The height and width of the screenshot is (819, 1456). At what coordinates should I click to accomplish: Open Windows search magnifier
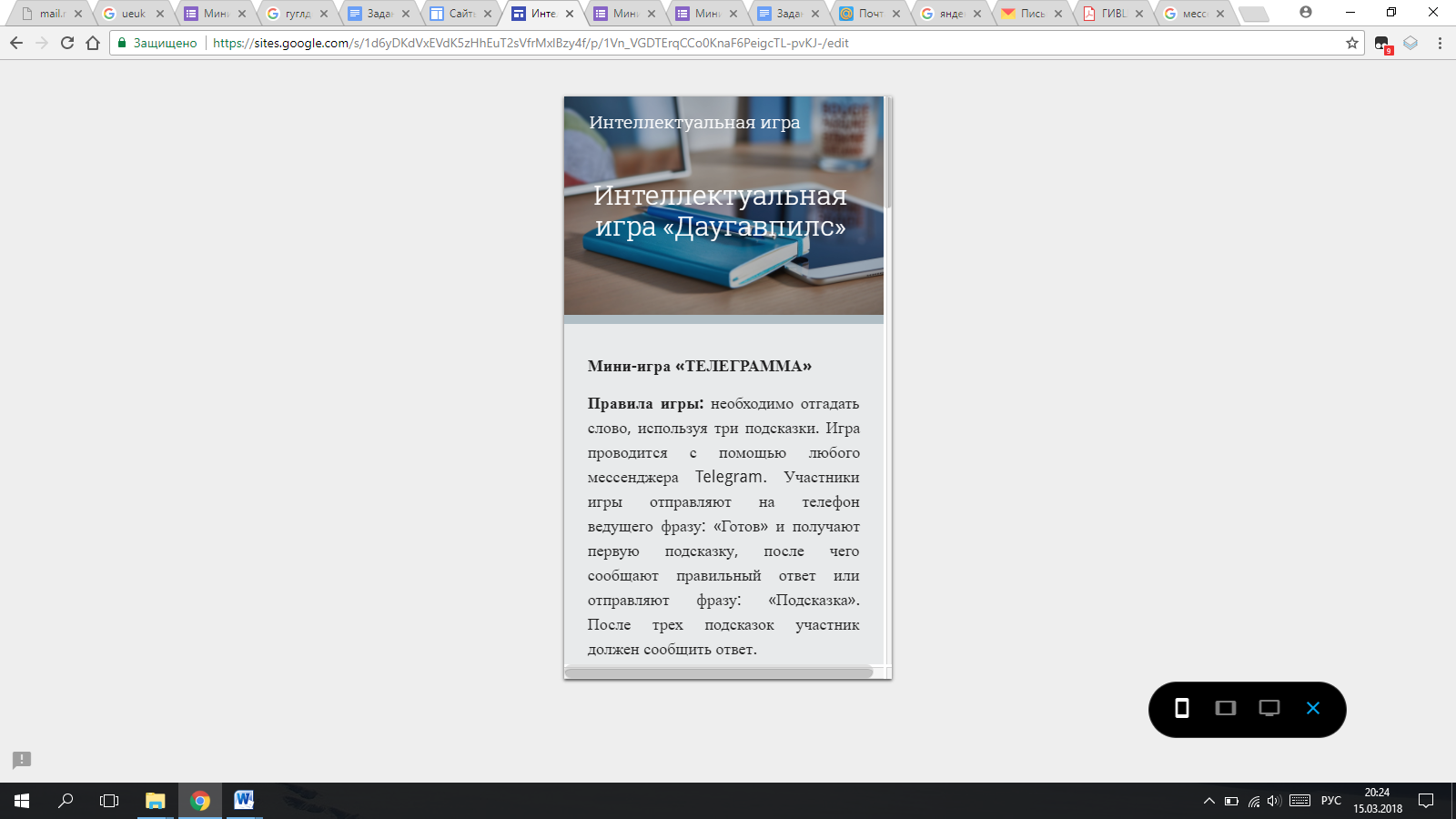pos(66,801)
